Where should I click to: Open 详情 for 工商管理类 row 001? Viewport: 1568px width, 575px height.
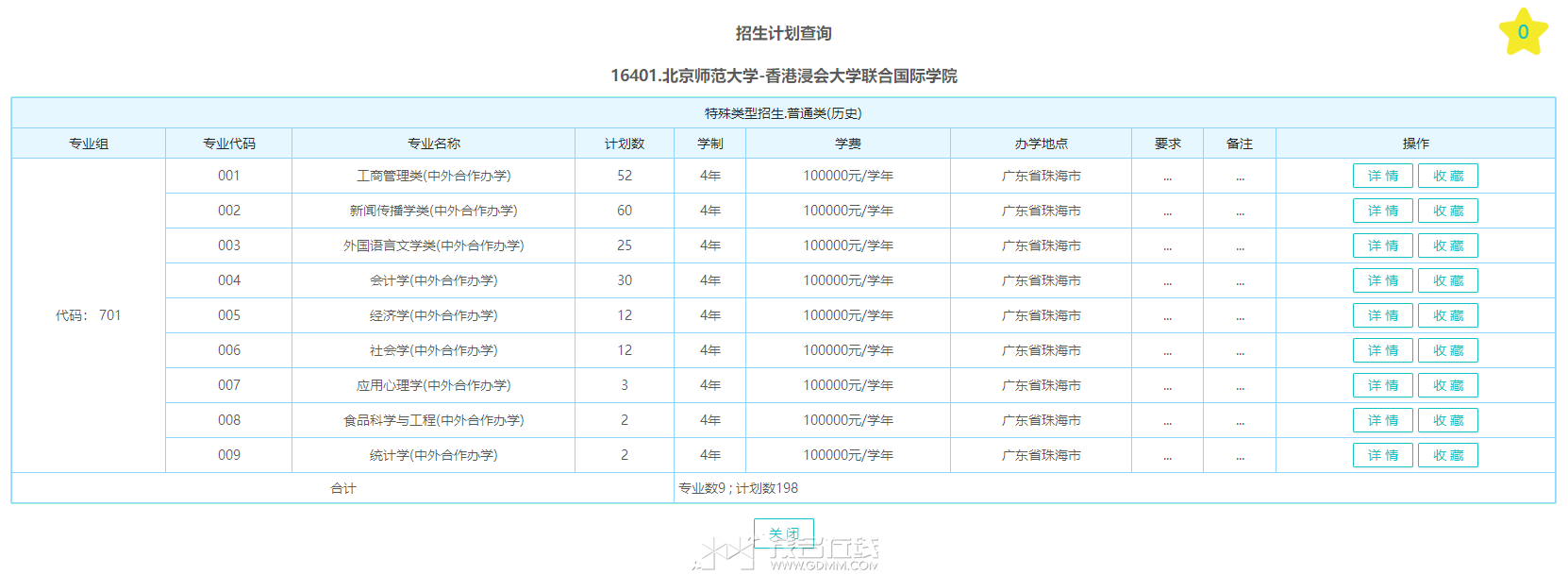click(1383, 176)
